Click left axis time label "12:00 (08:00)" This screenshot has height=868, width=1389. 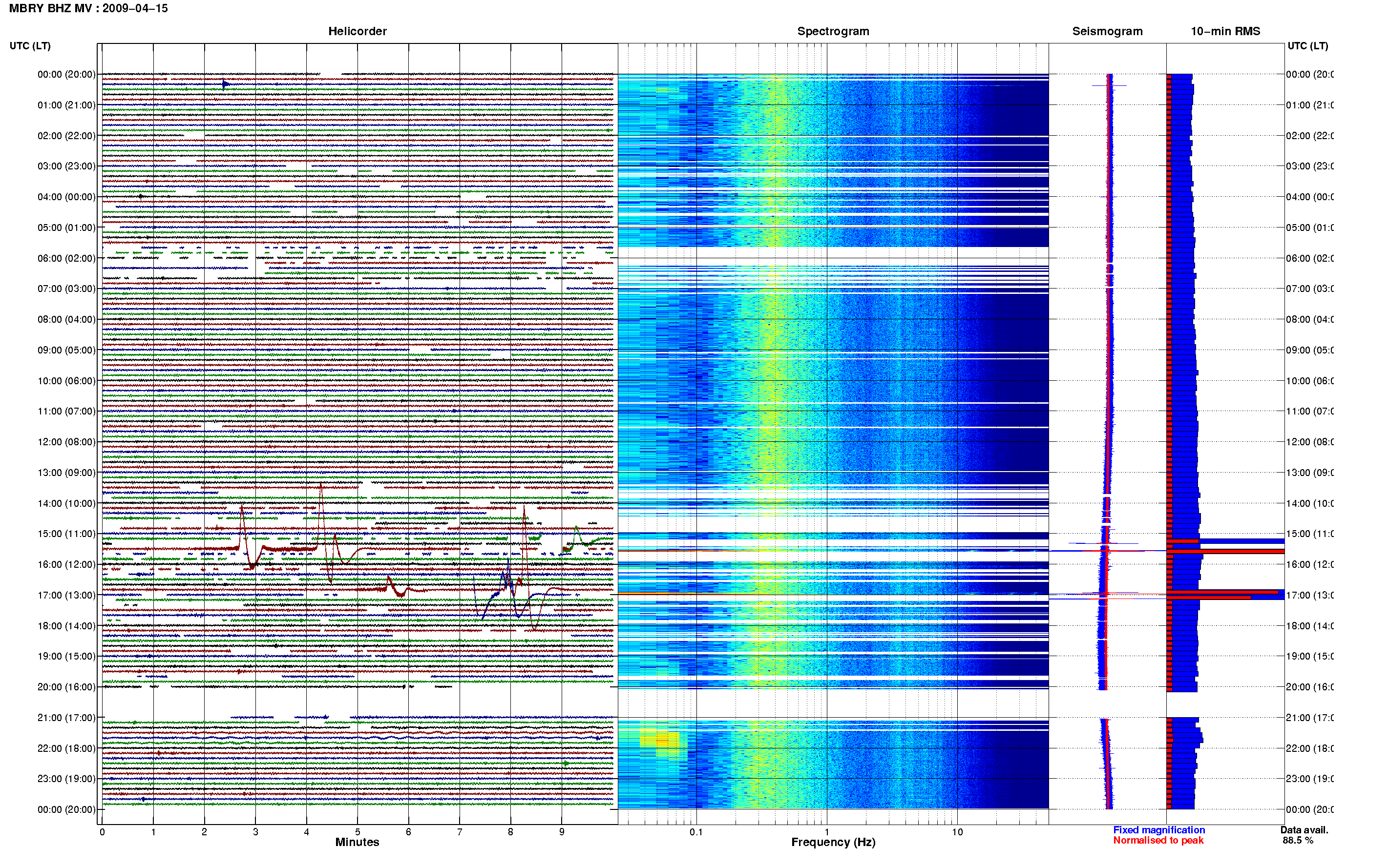coord(66,442)
